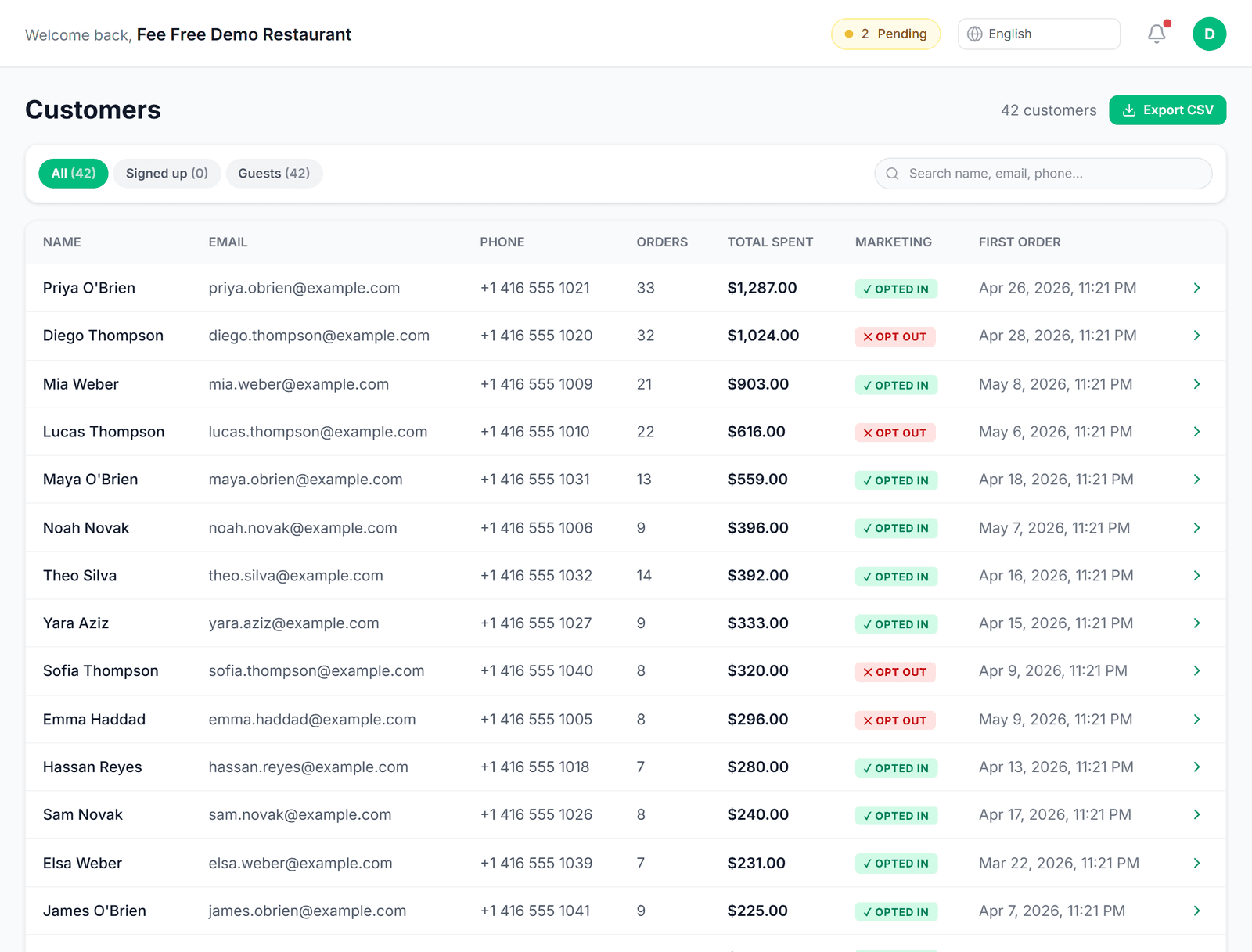1252x952 pixels.
Task: Open Lucas Thompson row chevron
Action: pyautogui.click(x=1196, y=432)
